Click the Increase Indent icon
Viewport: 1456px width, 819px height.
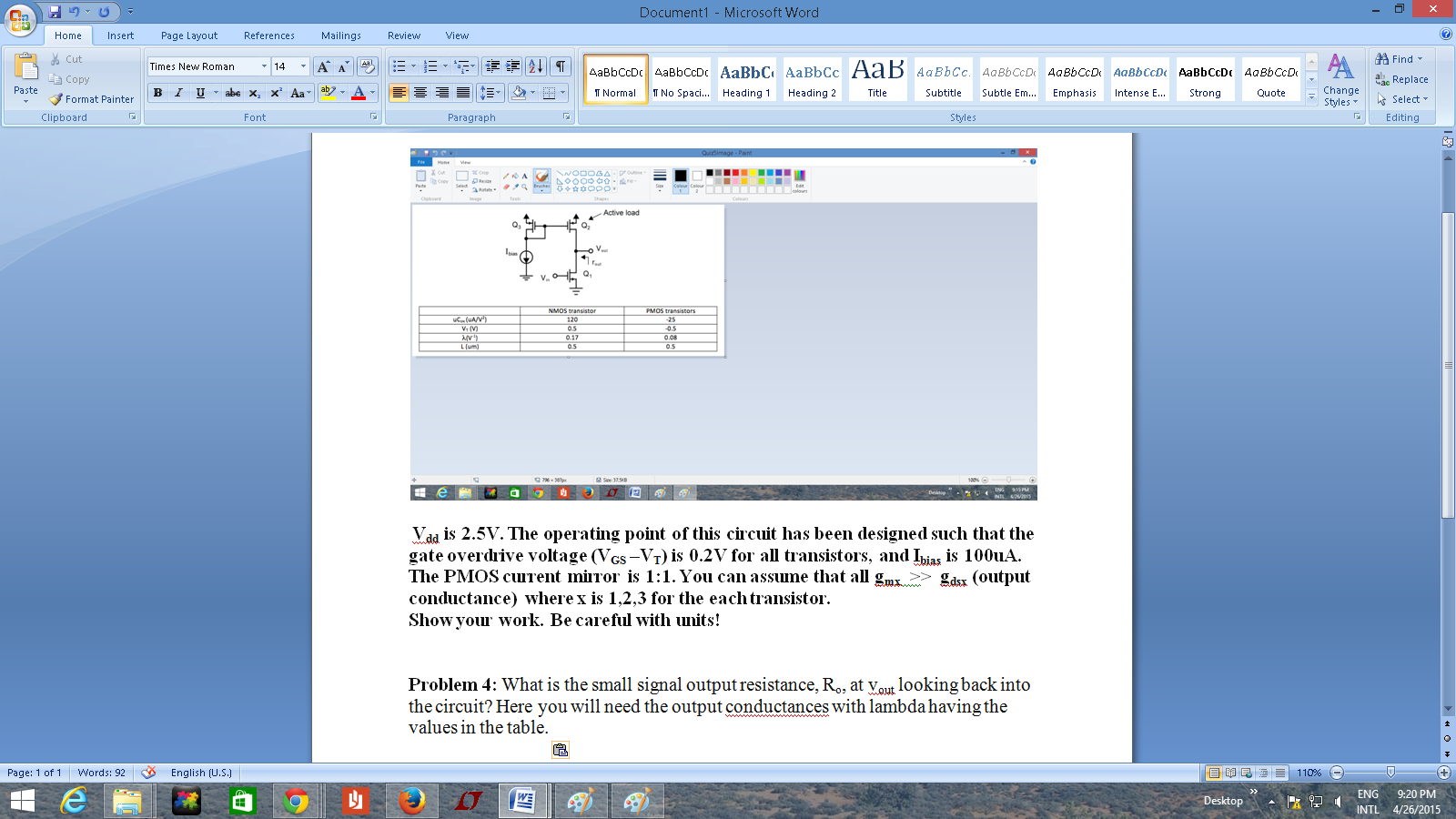pyautogui.click(x=513, y=66)
